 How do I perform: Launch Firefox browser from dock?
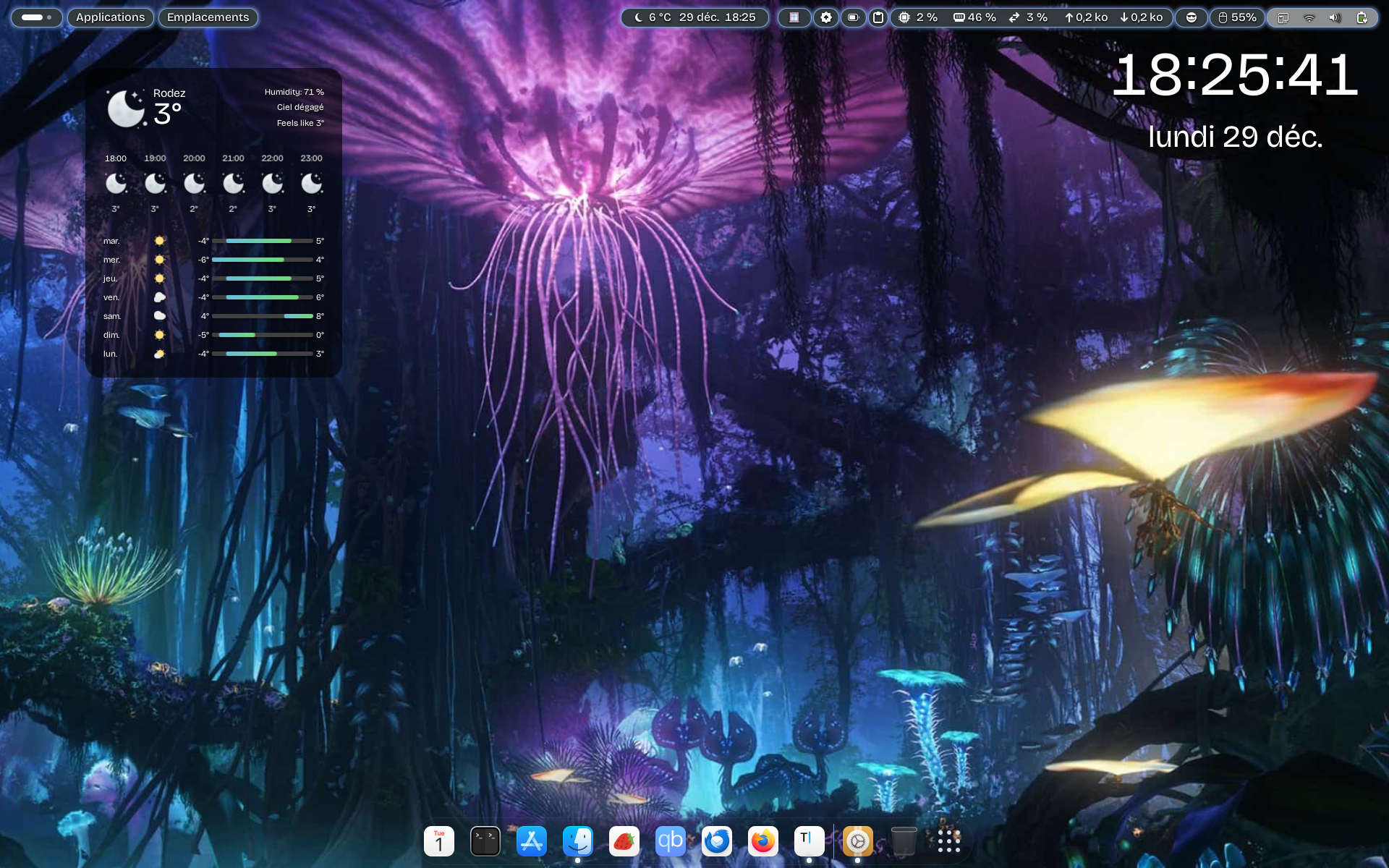click(763, 841)
